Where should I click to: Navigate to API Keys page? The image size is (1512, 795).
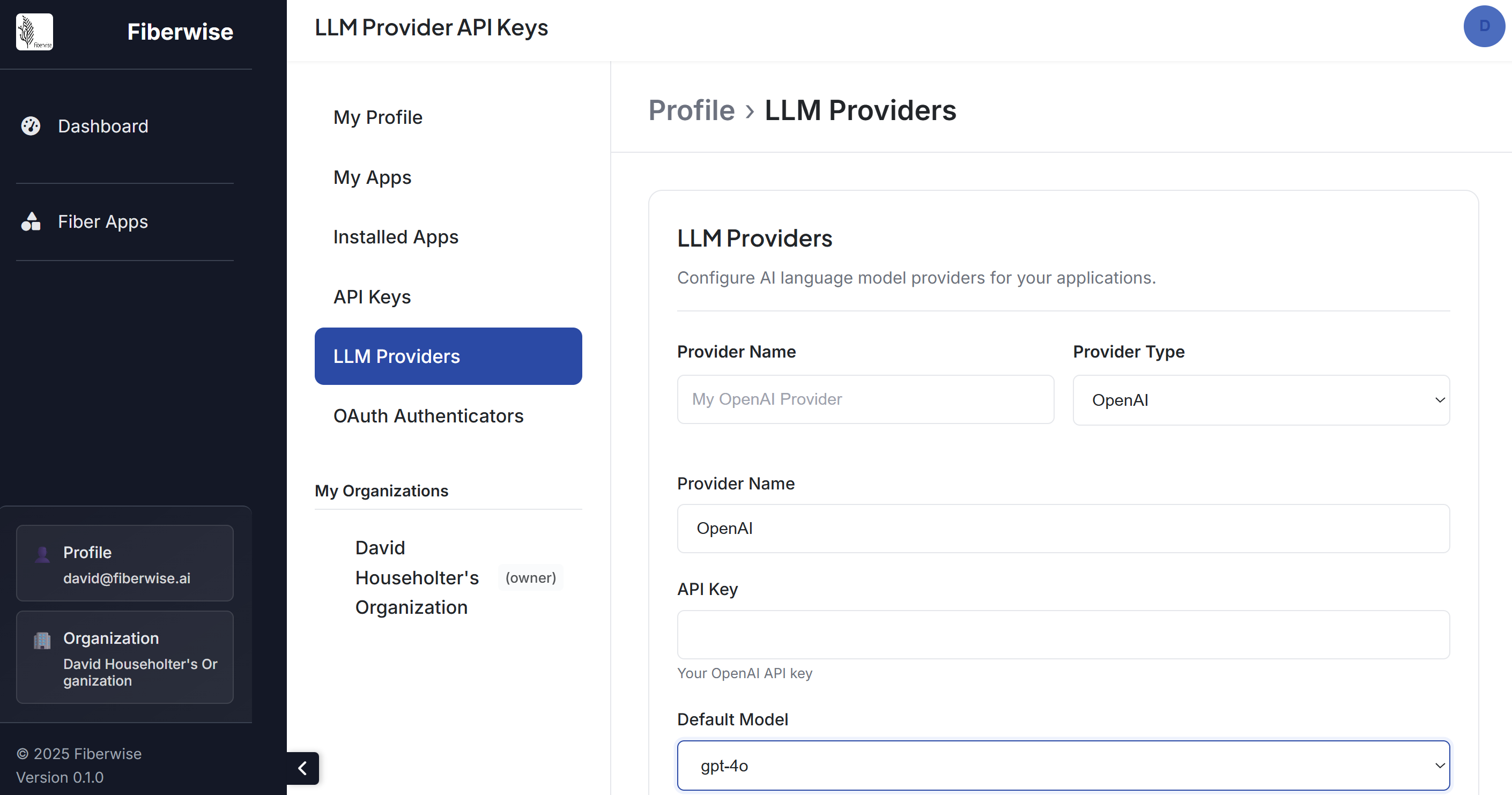pos(372,297)
